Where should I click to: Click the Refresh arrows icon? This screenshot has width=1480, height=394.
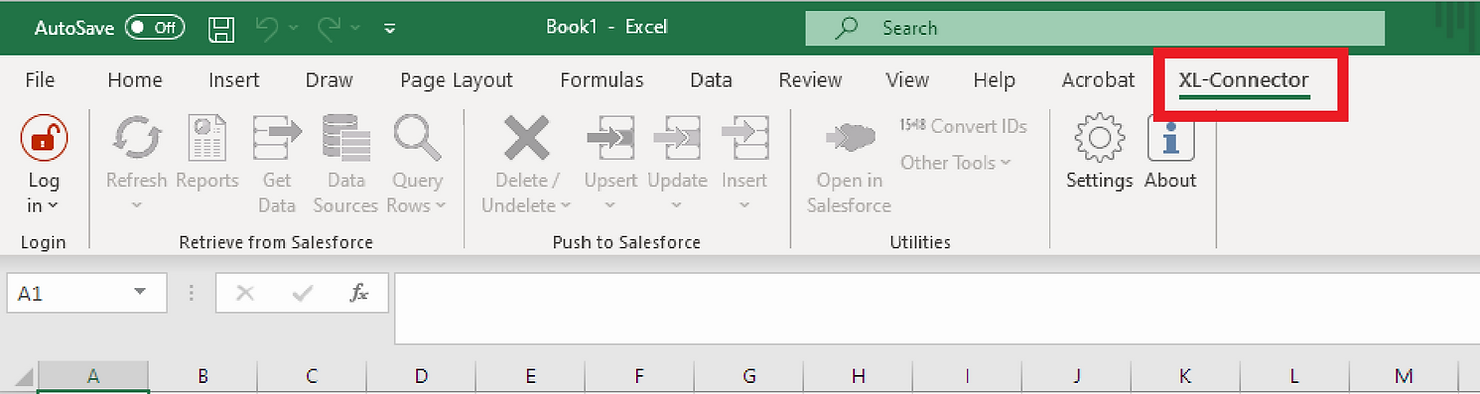point(137,138)
